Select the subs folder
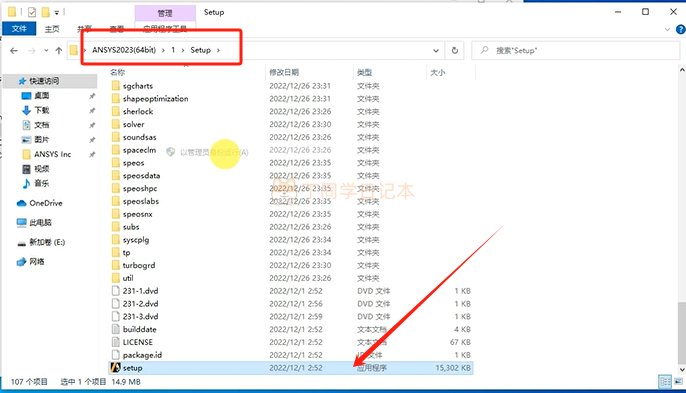Viewport: 686px width, 393px height. click(131, 227)
